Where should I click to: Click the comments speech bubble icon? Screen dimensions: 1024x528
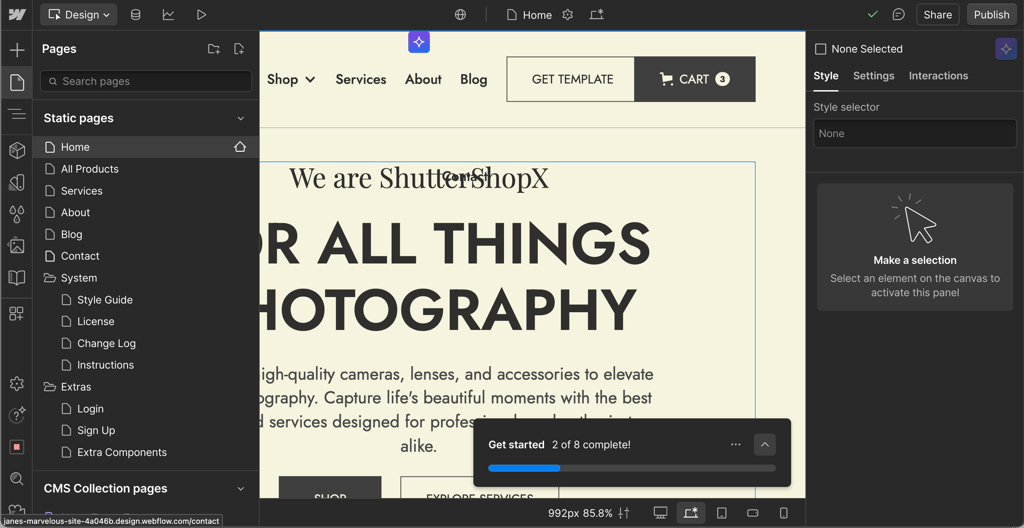pyautogui.click(x=899, y=14)
